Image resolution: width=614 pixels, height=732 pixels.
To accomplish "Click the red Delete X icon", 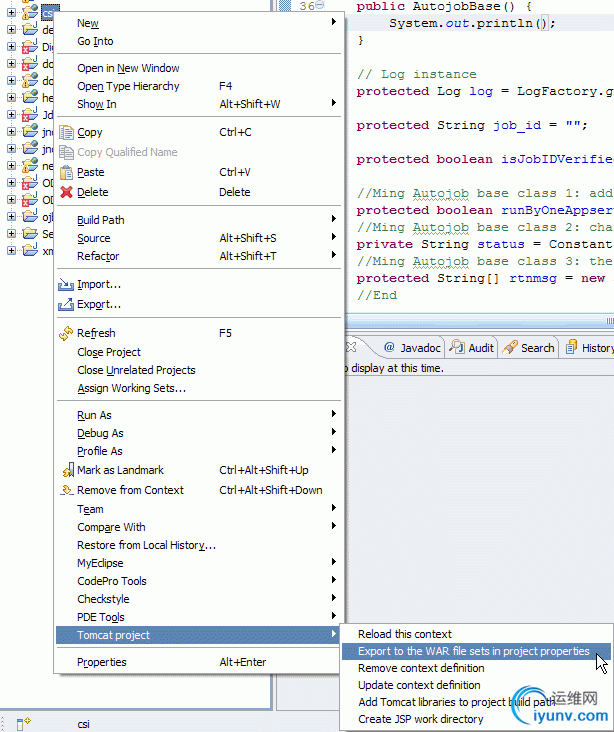I will pyautogui.click(x=67, y=192).
